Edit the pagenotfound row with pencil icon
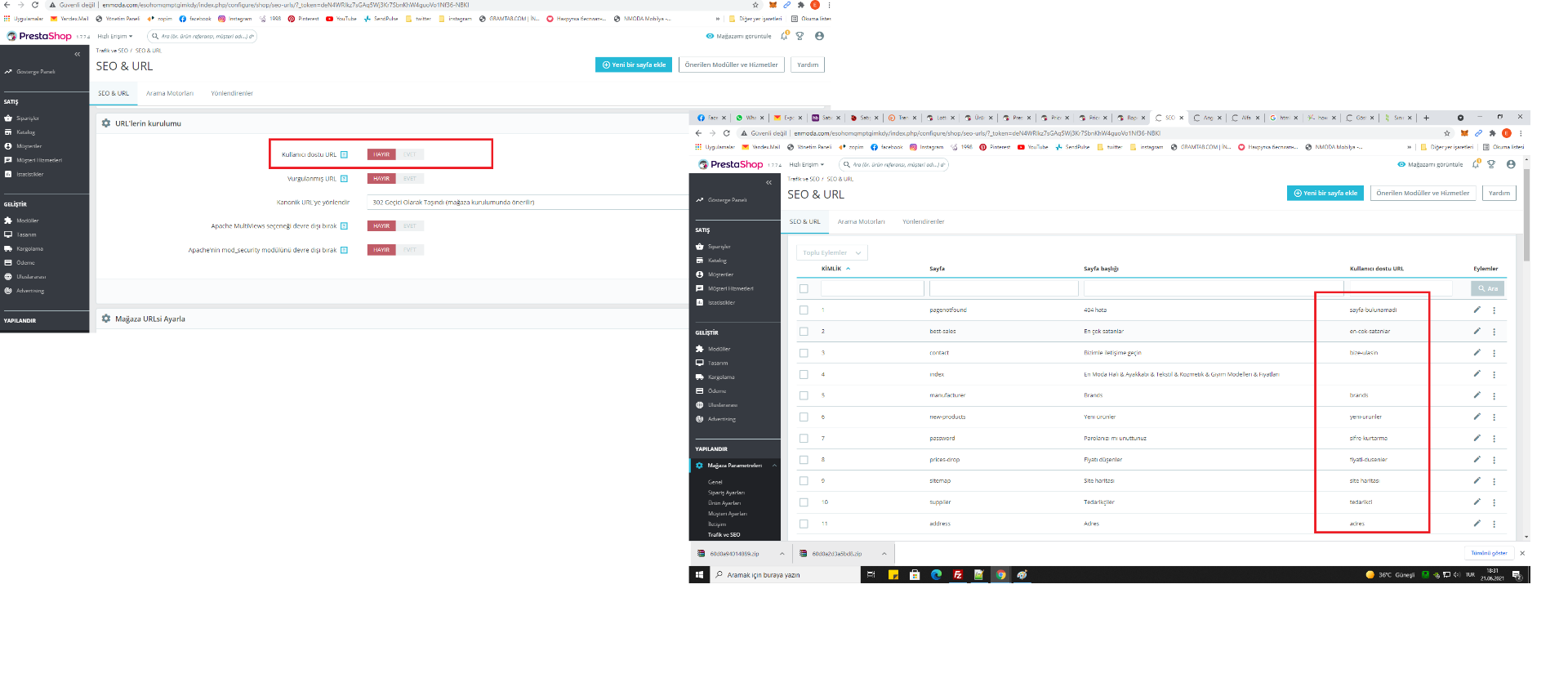The image size is (1568, 678). 1477,310
